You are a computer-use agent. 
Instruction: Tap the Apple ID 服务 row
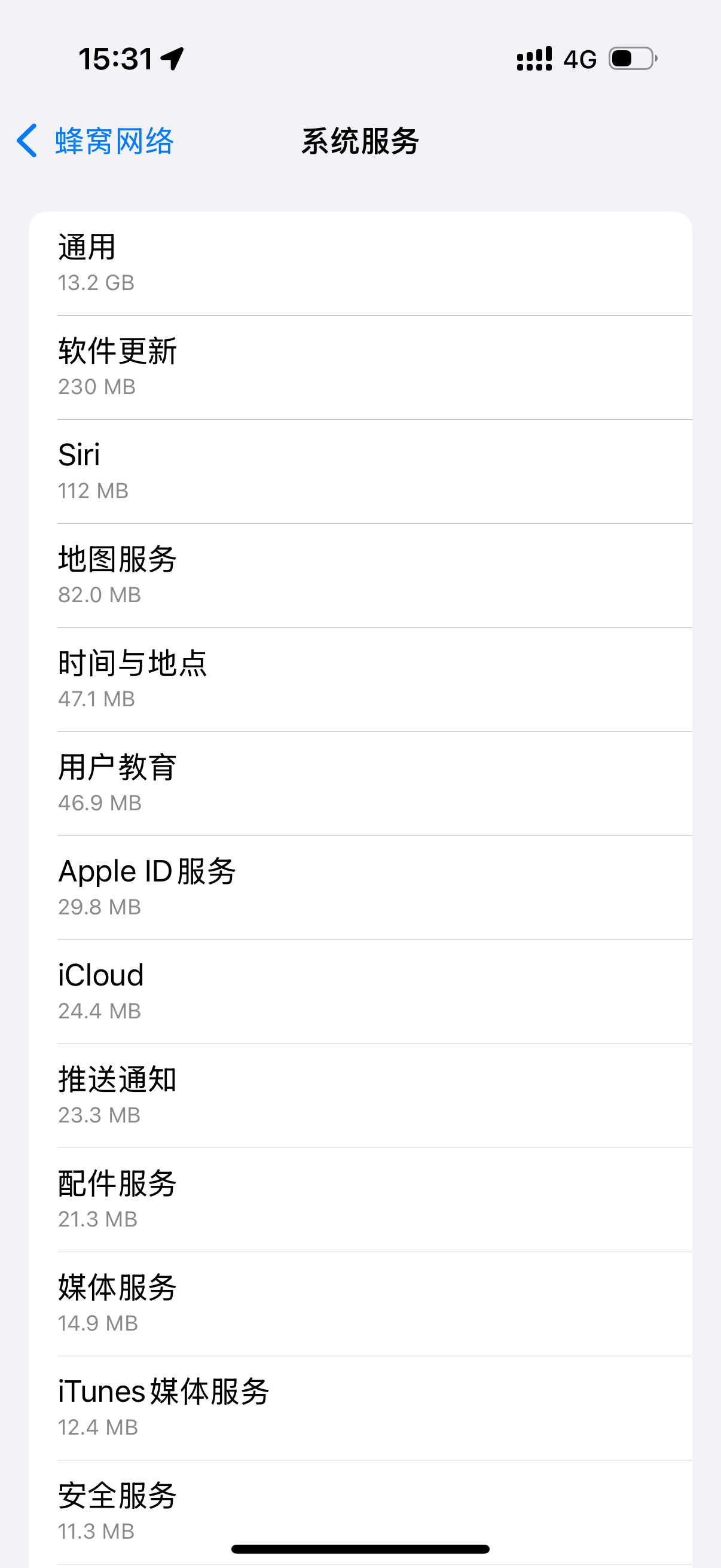coord(360,888)
